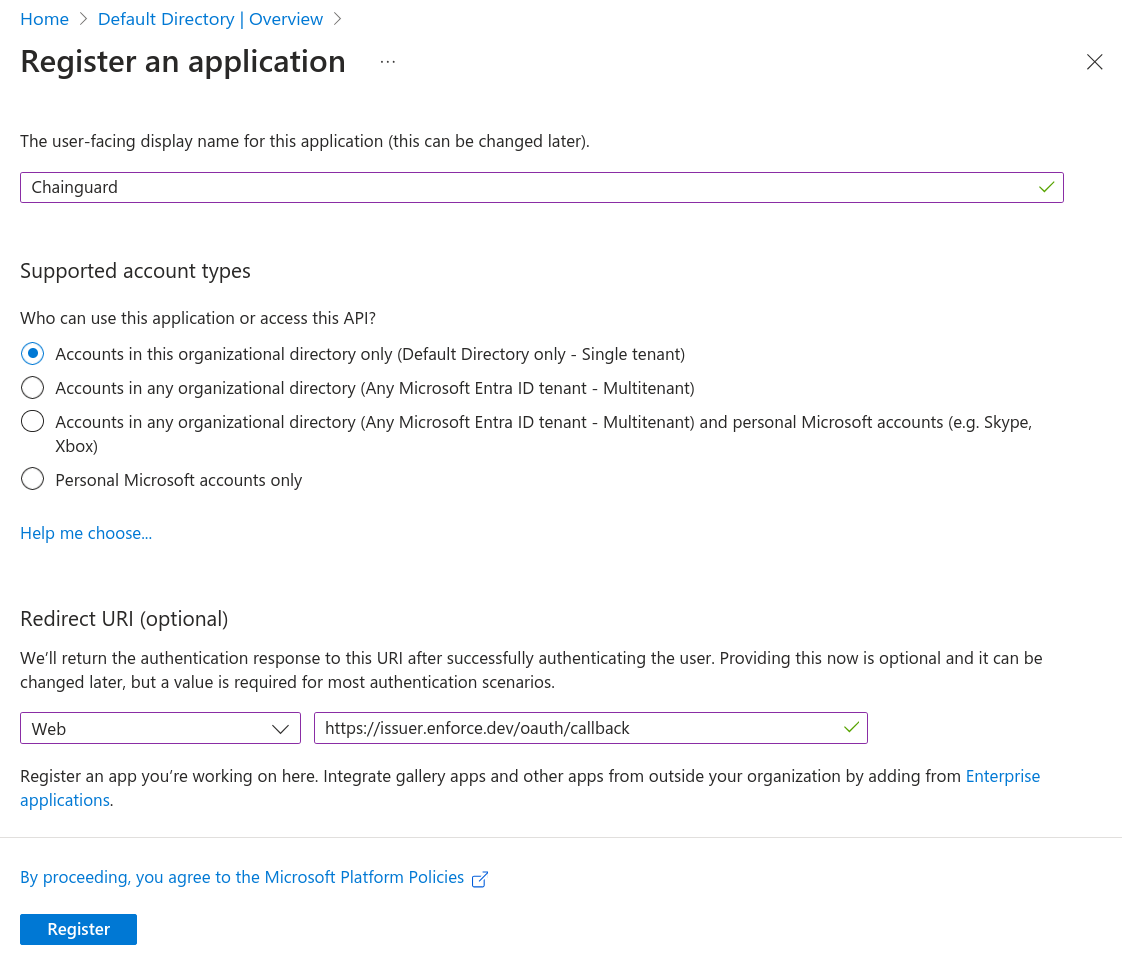Viewport: 1122px width, 963px height.
Task: Select "Accounts in this organizational directory only"
Action: 32,353
